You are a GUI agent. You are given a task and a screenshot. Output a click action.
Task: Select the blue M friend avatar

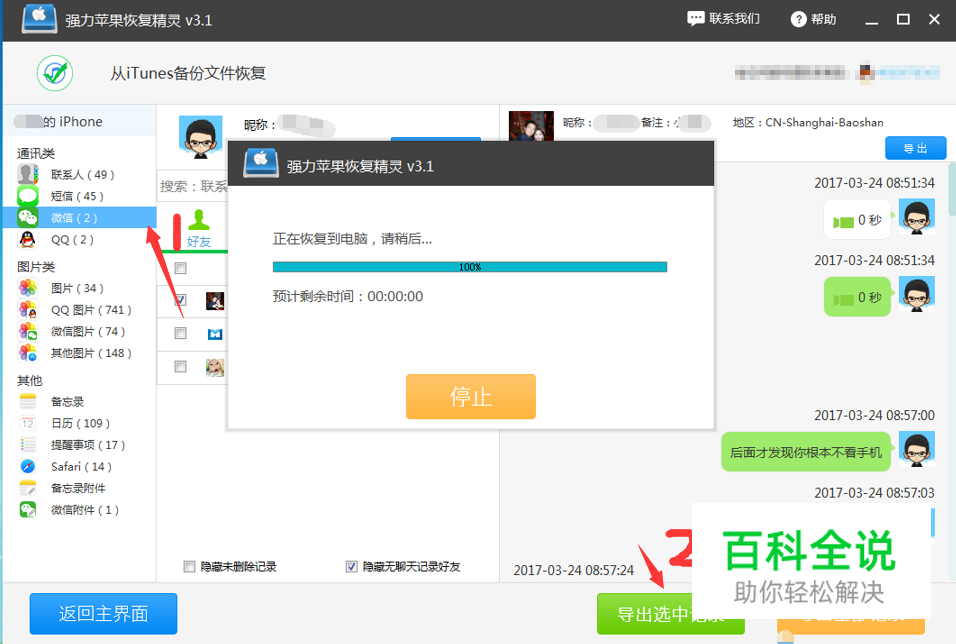pos(215,334)
